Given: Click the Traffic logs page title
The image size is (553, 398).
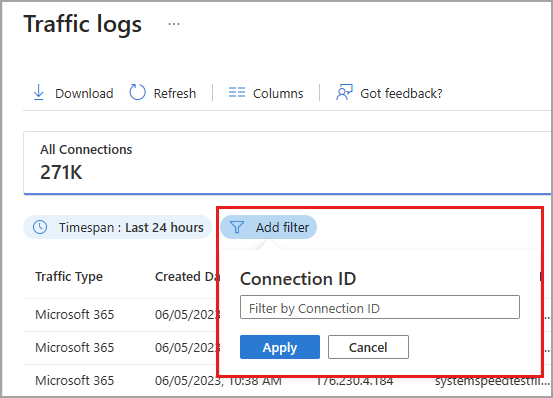Looking at the screenshot, I should point(83,25).
